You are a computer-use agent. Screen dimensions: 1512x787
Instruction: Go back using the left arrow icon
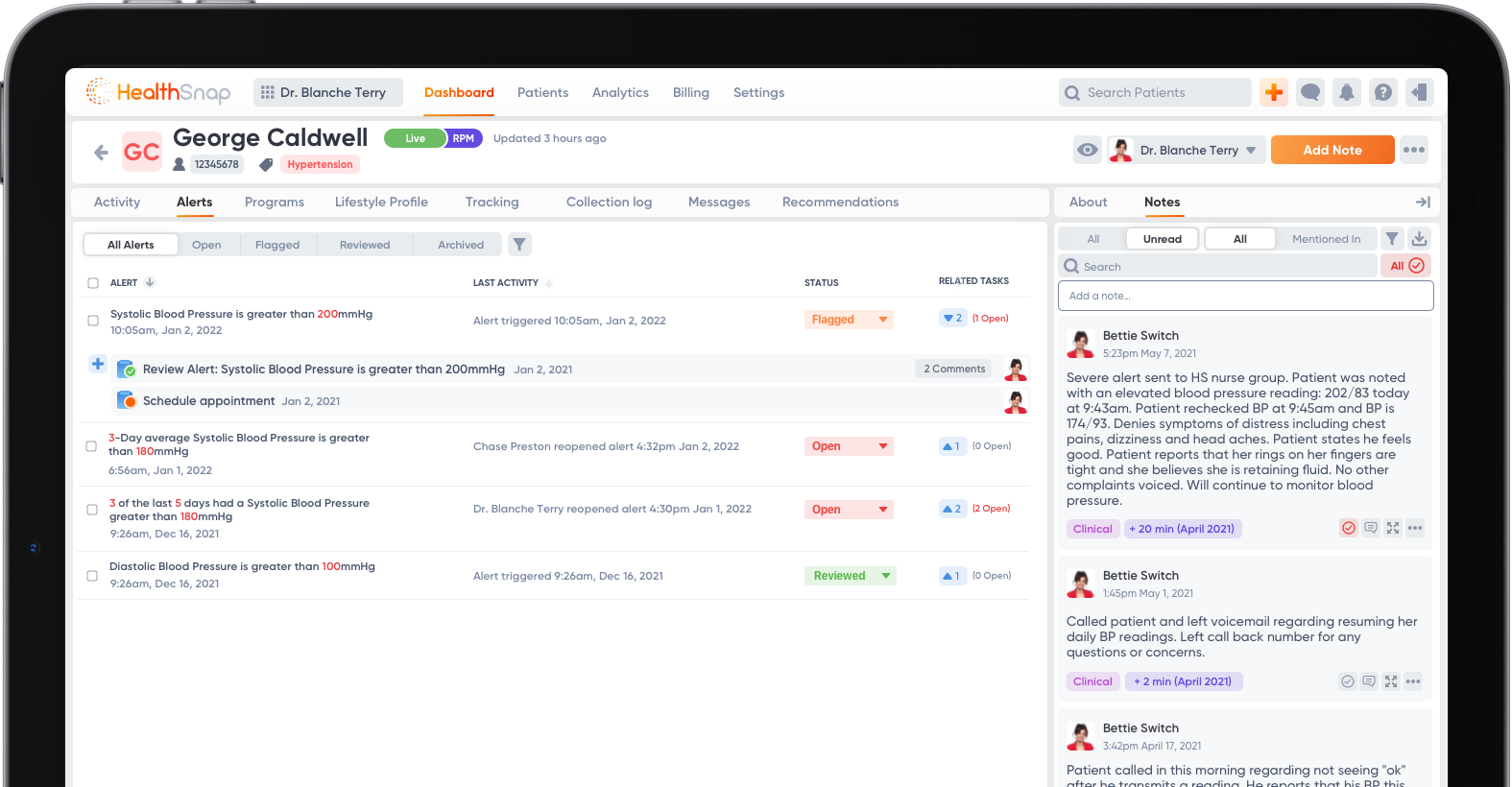pos(101,152)
